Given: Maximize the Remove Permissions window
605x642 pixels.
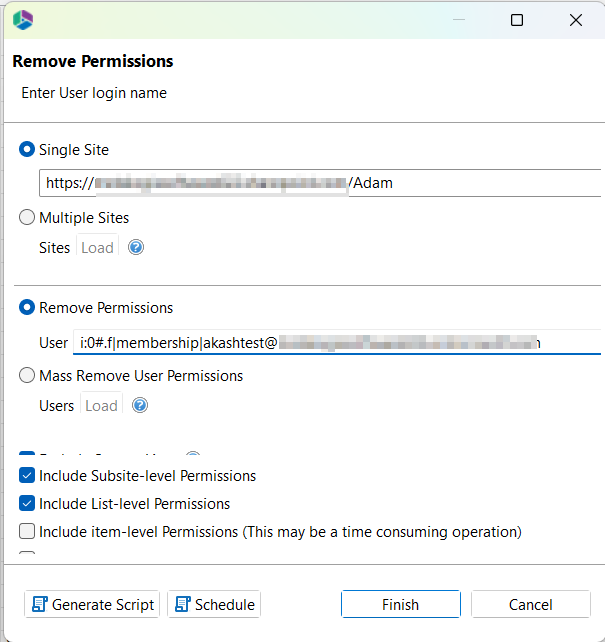Looking at the screenshot, I should coord(517,20).
